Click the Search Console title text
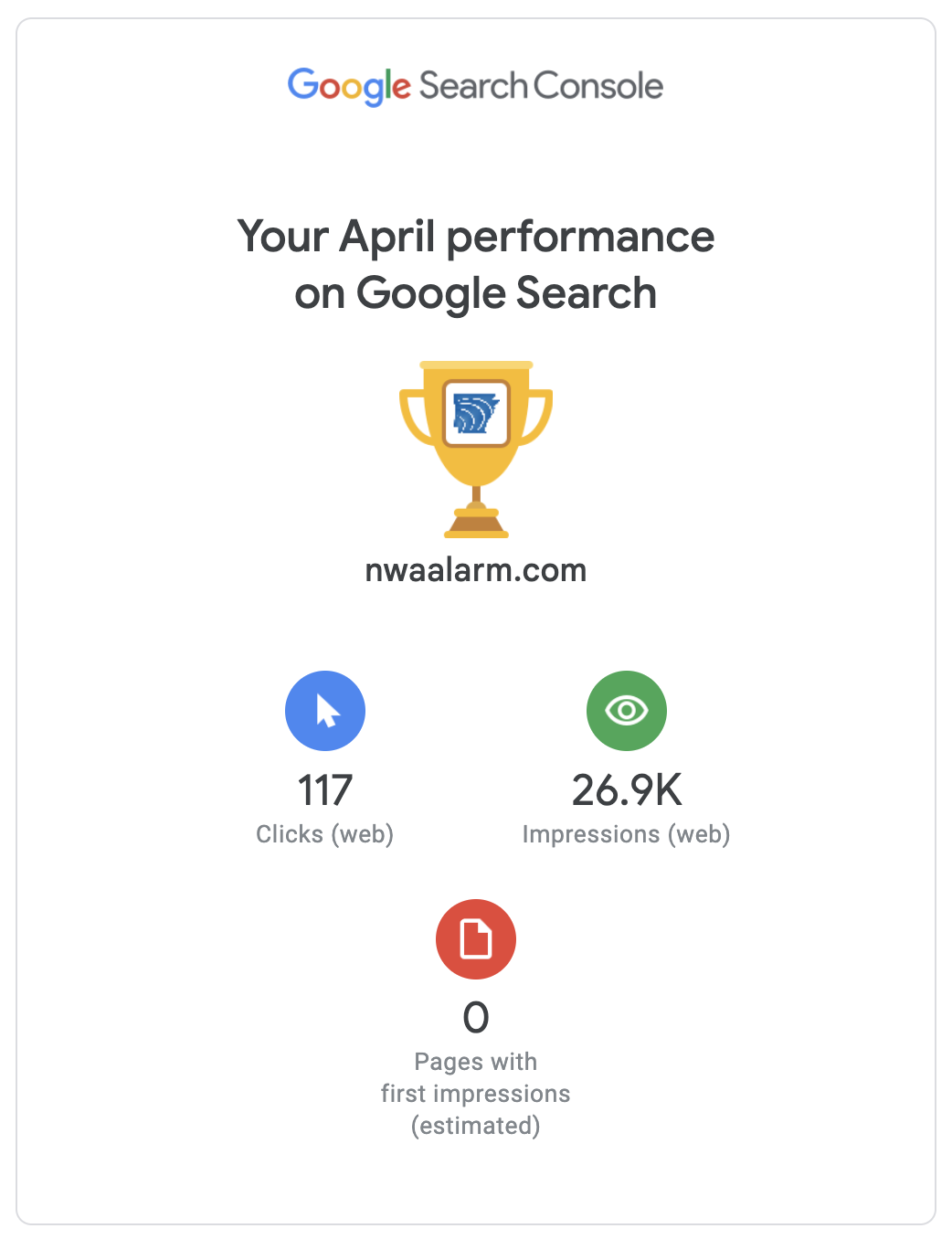This screenshot has width=952, height=1239. pyautogui.click(x=541, y=86)
